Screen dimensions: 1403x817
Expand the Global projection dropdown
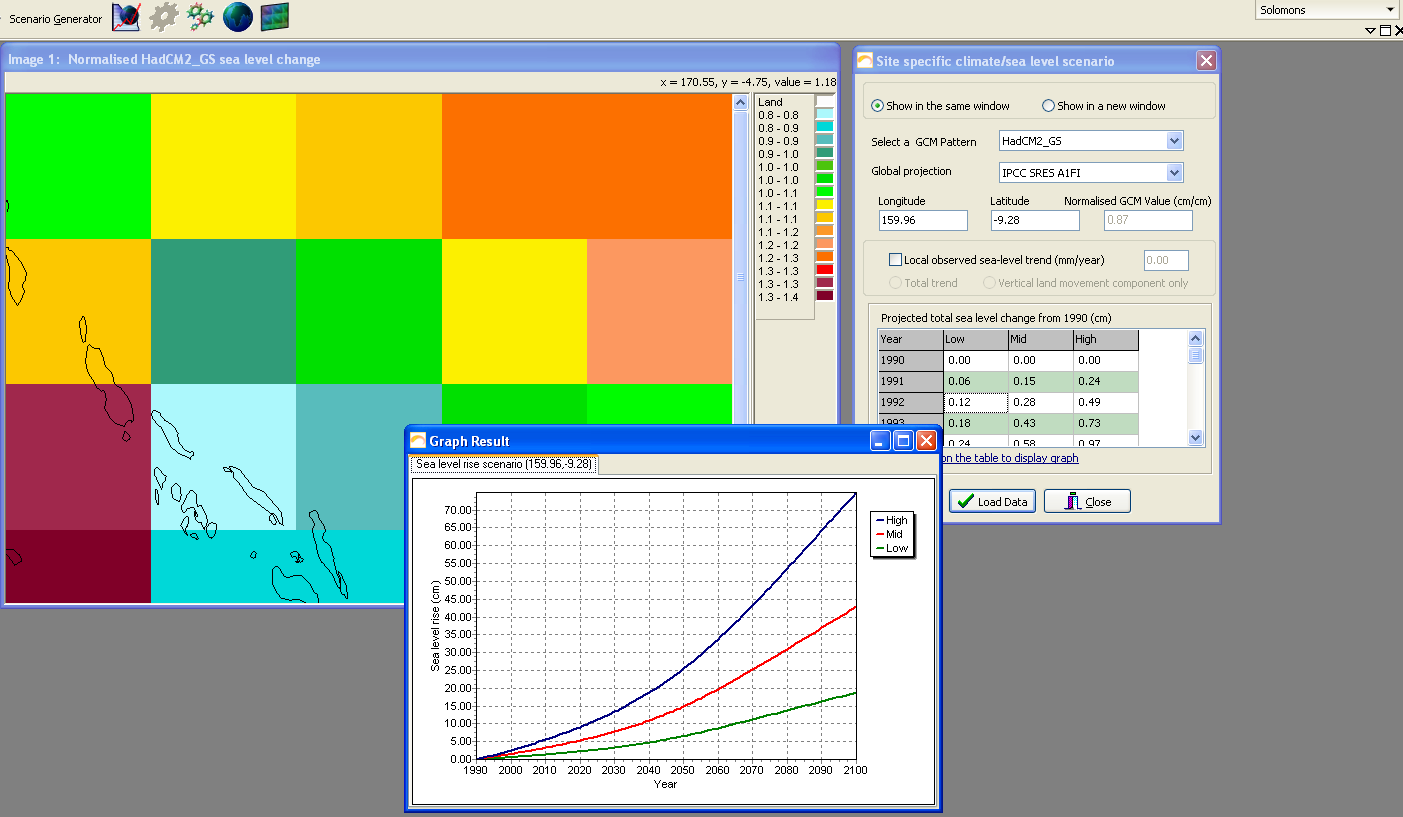point(1174,173)
